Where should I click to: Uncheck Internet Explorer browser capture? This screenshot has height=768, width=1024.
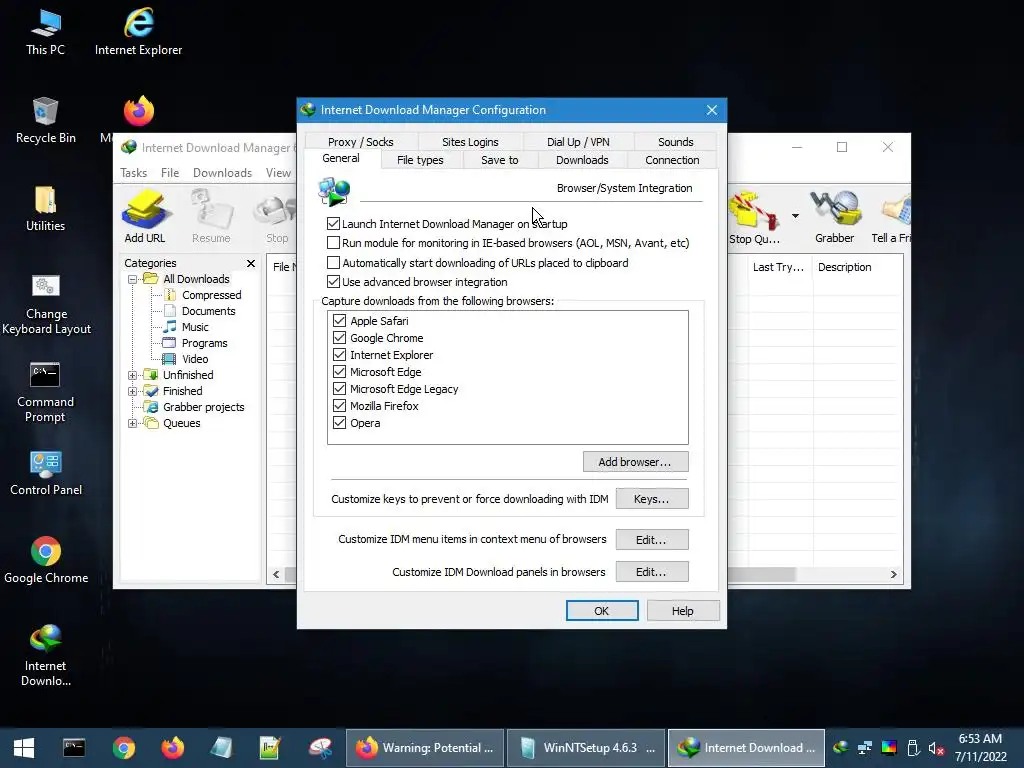[339, 355]
